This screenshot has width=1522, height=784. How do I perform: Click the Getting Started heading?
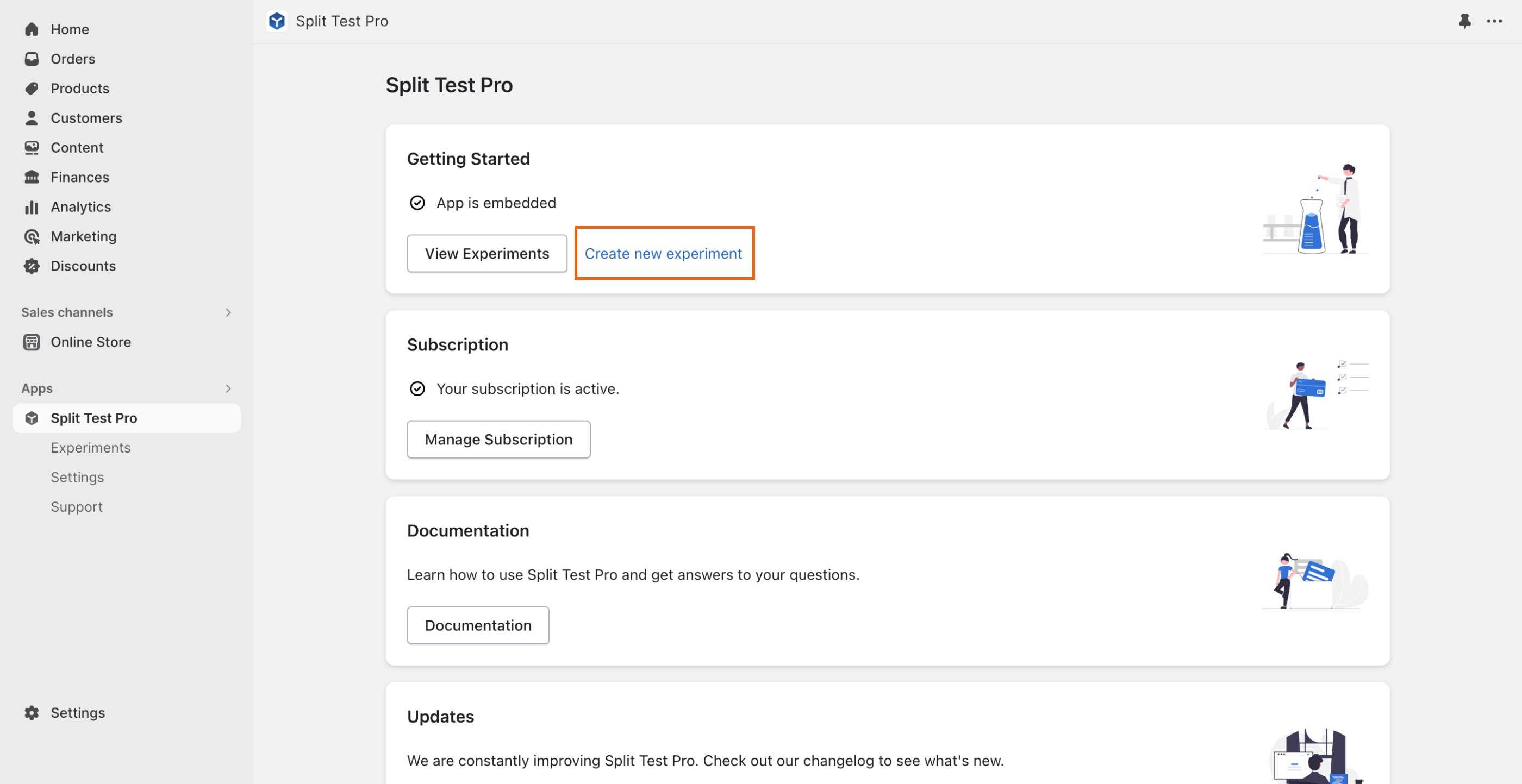point(469,159)
